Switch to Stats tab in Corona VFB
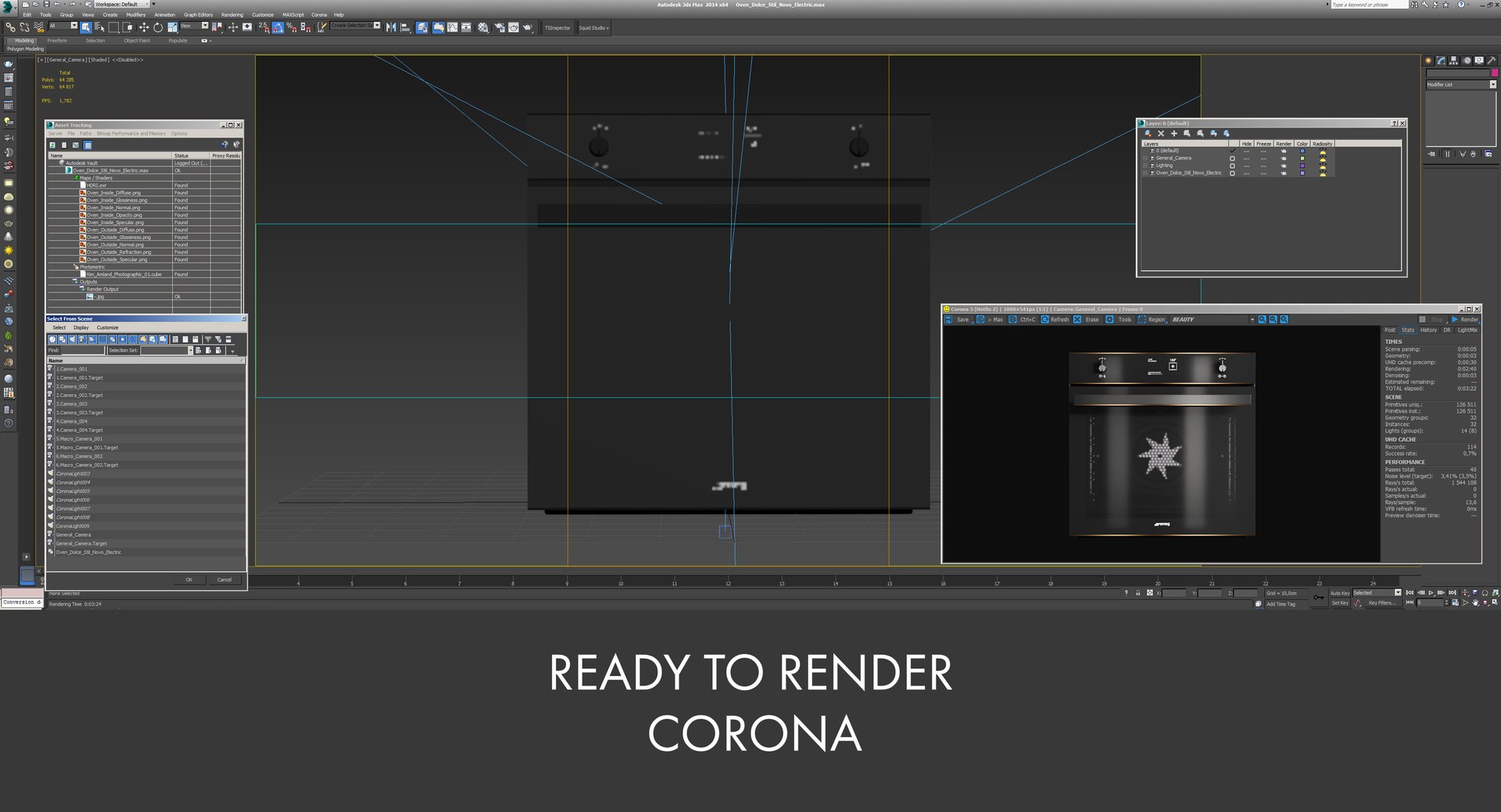 (x=1408, y=331)
